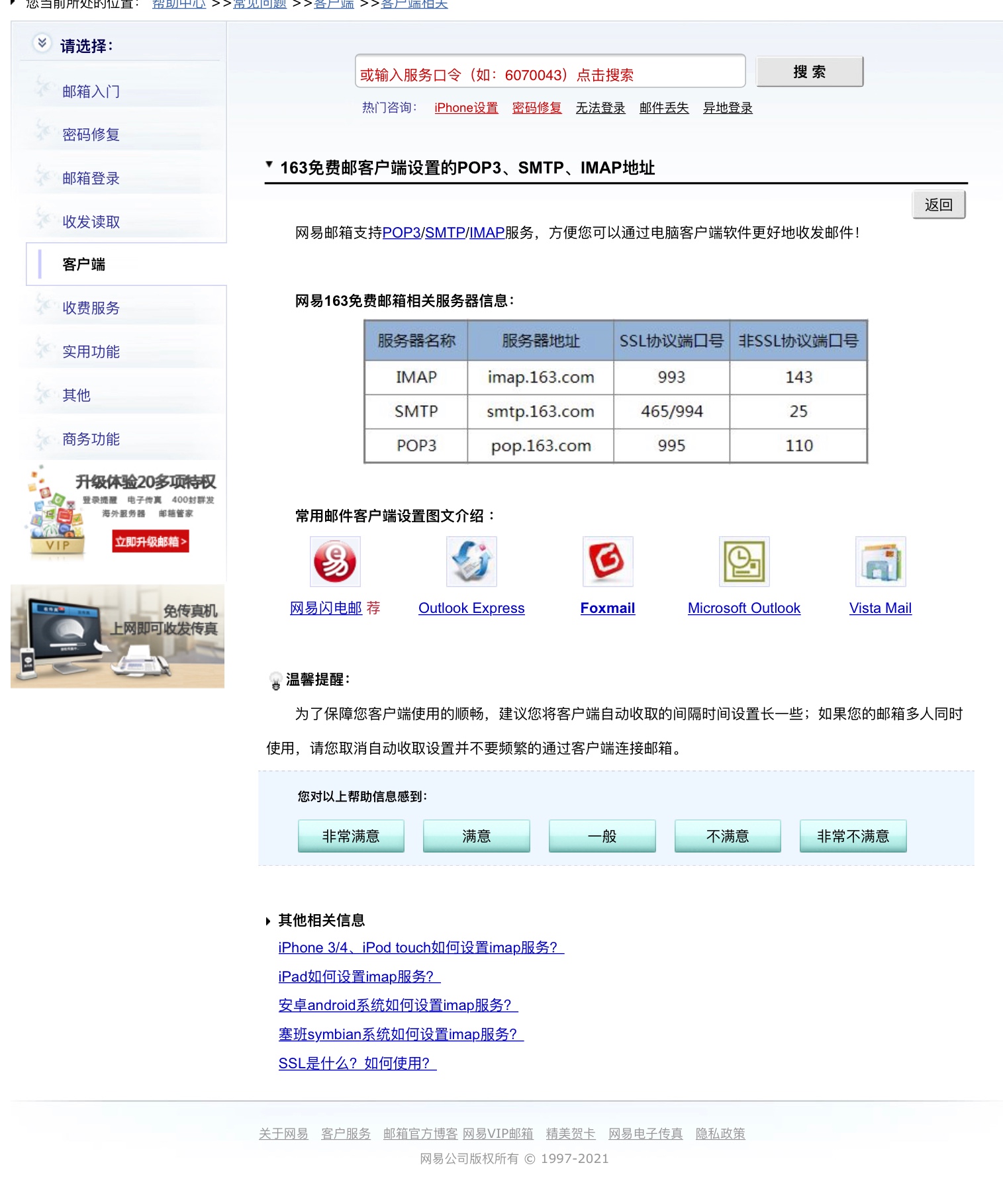Click the NetEase Flash Mail (网易闪电邮) icon
The image size is (1003, 1204).
[x=335, y=561]
